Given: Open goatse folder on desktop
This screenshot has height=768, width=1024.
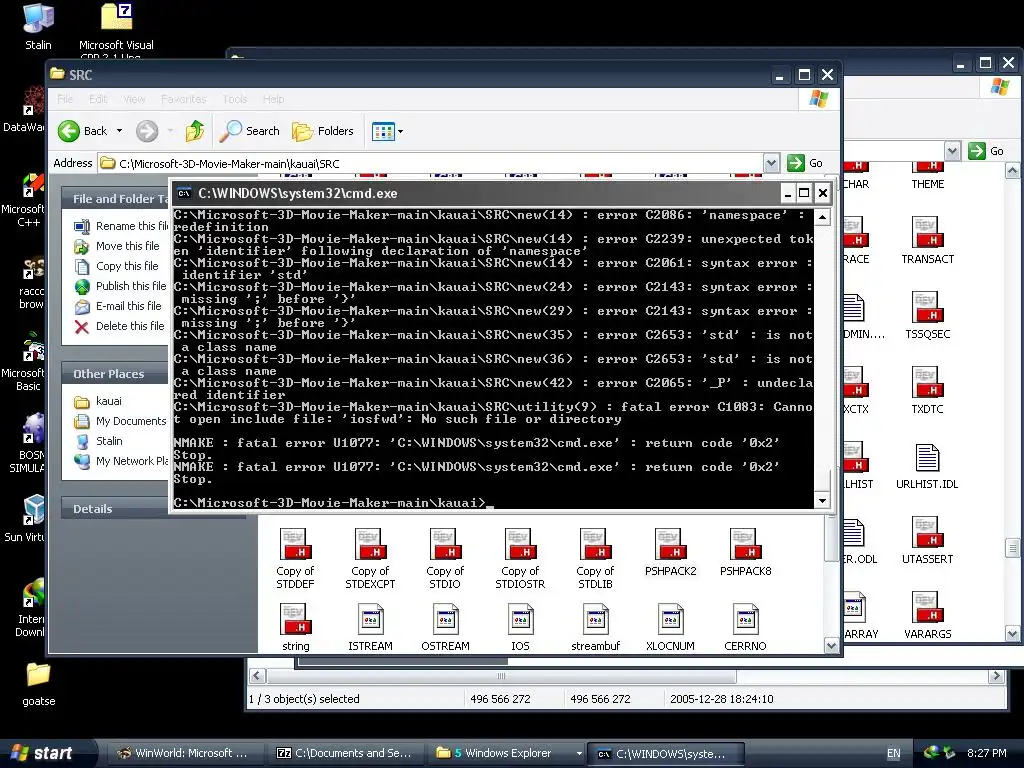Looking at the screenshot, I should [x=39, y=684].
